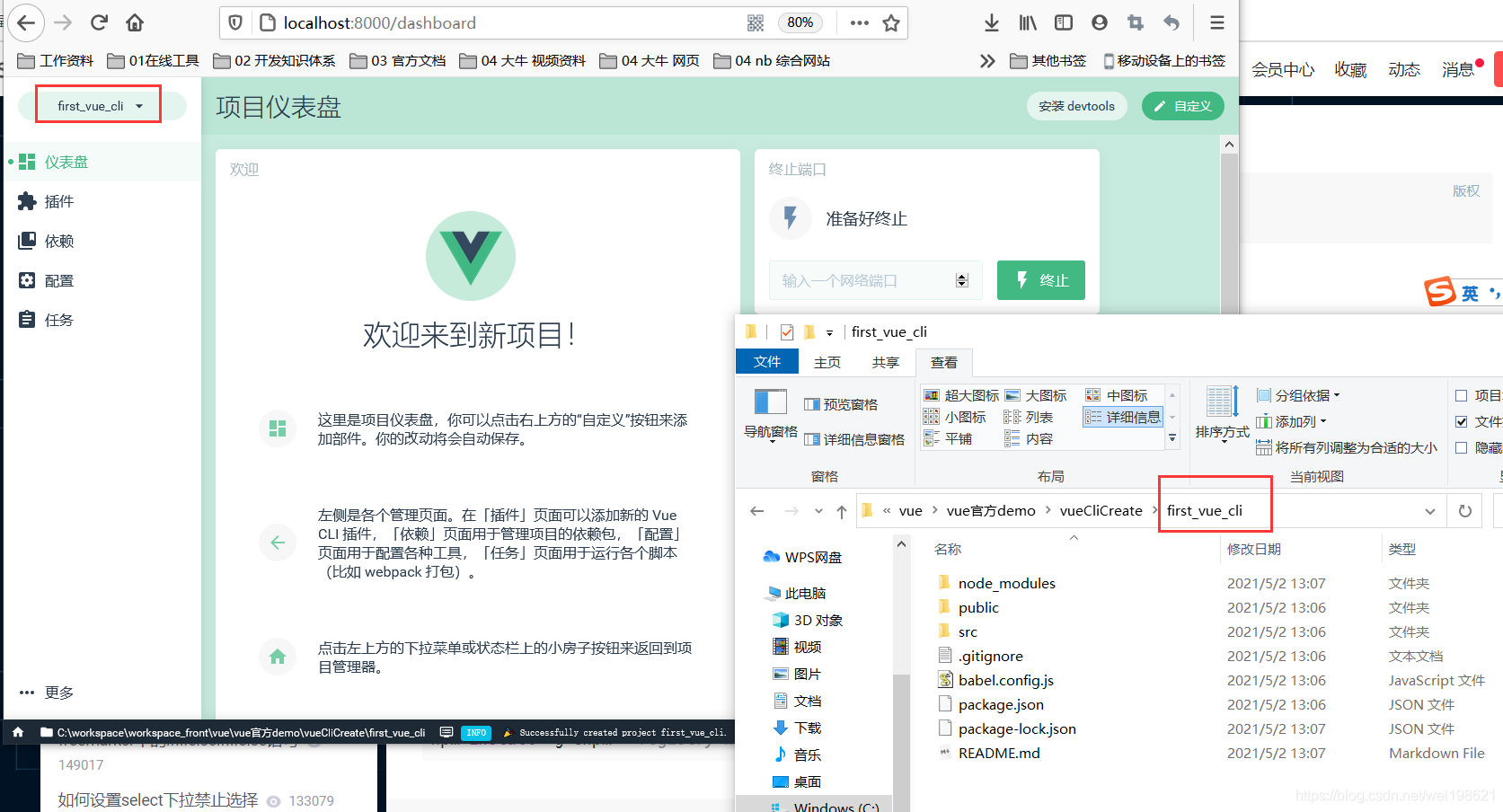
Task: Click 安装 devtools button
Action: click(1076, 106)
